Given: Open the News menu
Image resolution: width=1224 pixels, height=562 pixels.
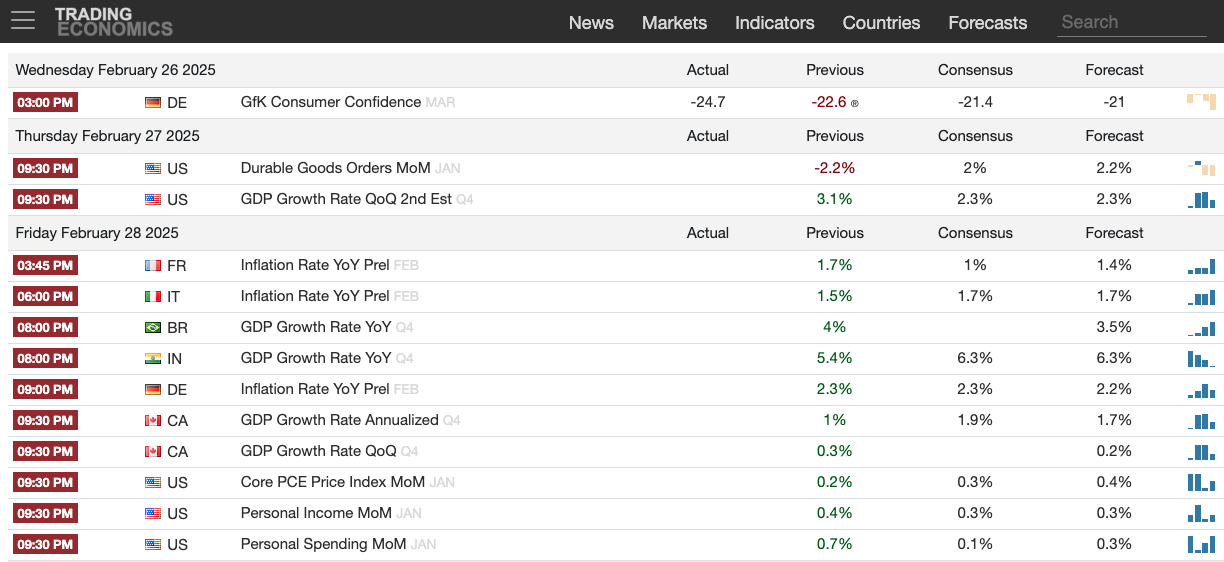Looking at the screenshot, I should click(591, 22).
